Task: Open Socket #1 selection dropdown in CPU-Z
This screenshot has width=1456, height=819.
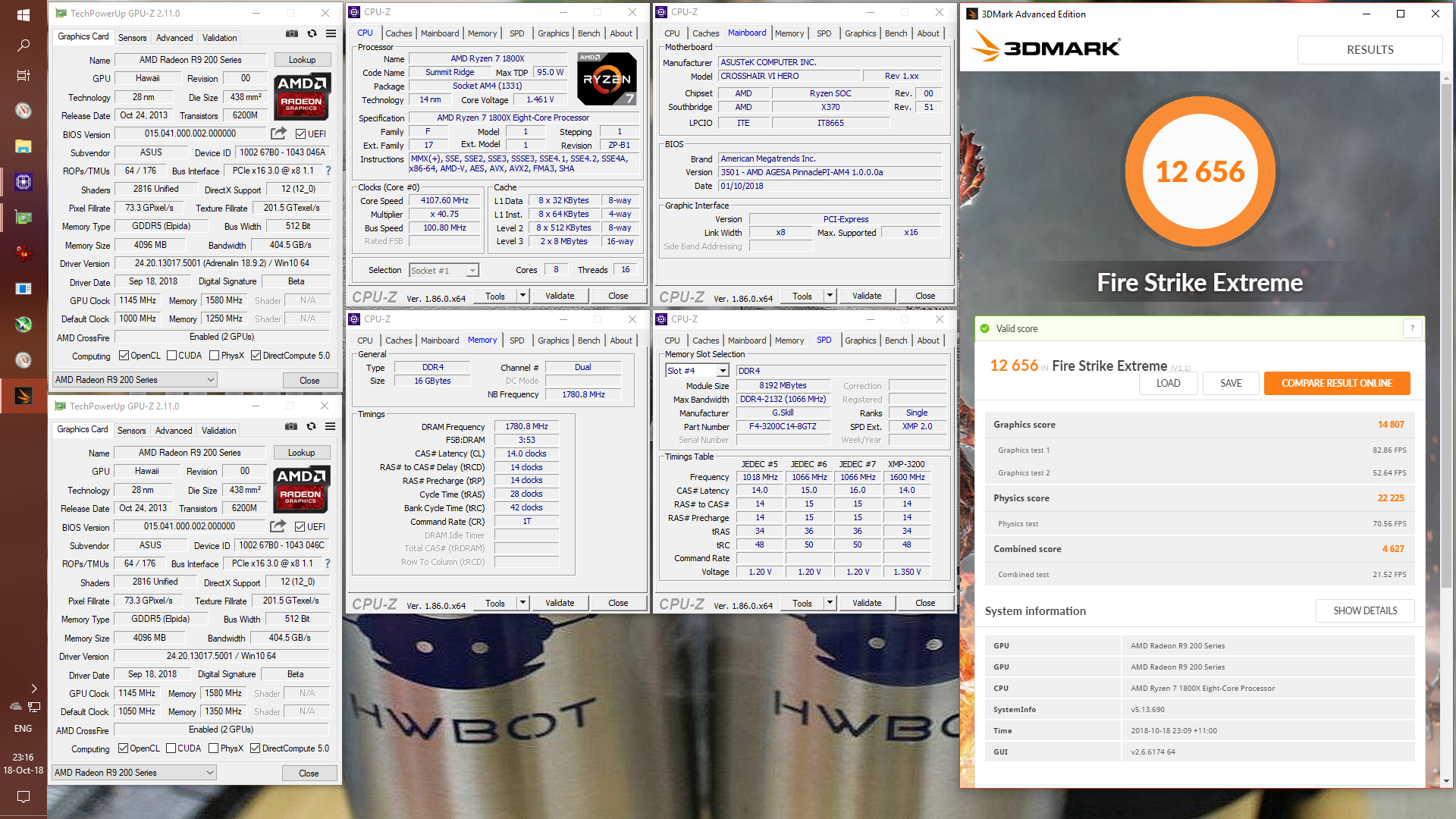Action: coord(444,271)
